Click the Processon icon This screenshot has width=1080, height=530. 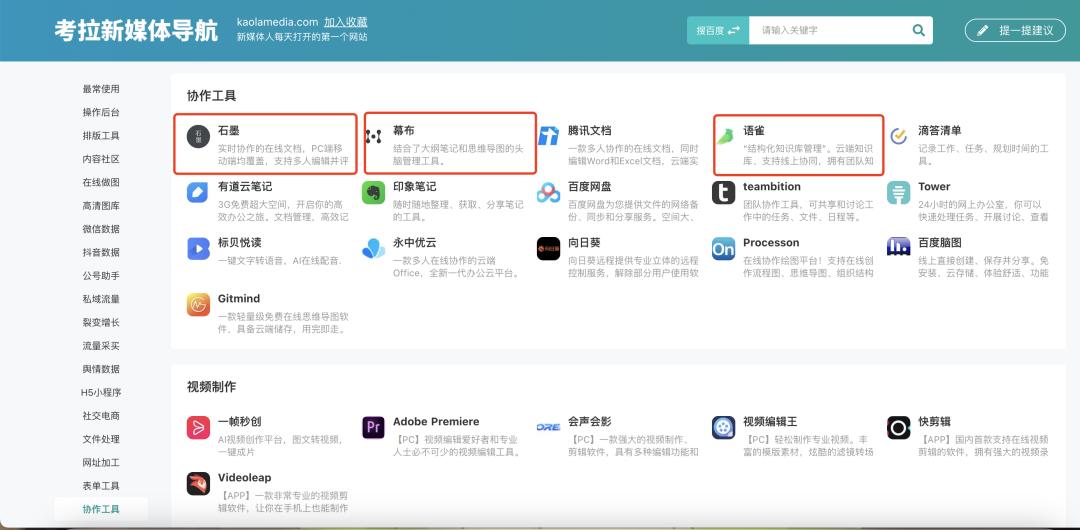[x=723, y=248]
